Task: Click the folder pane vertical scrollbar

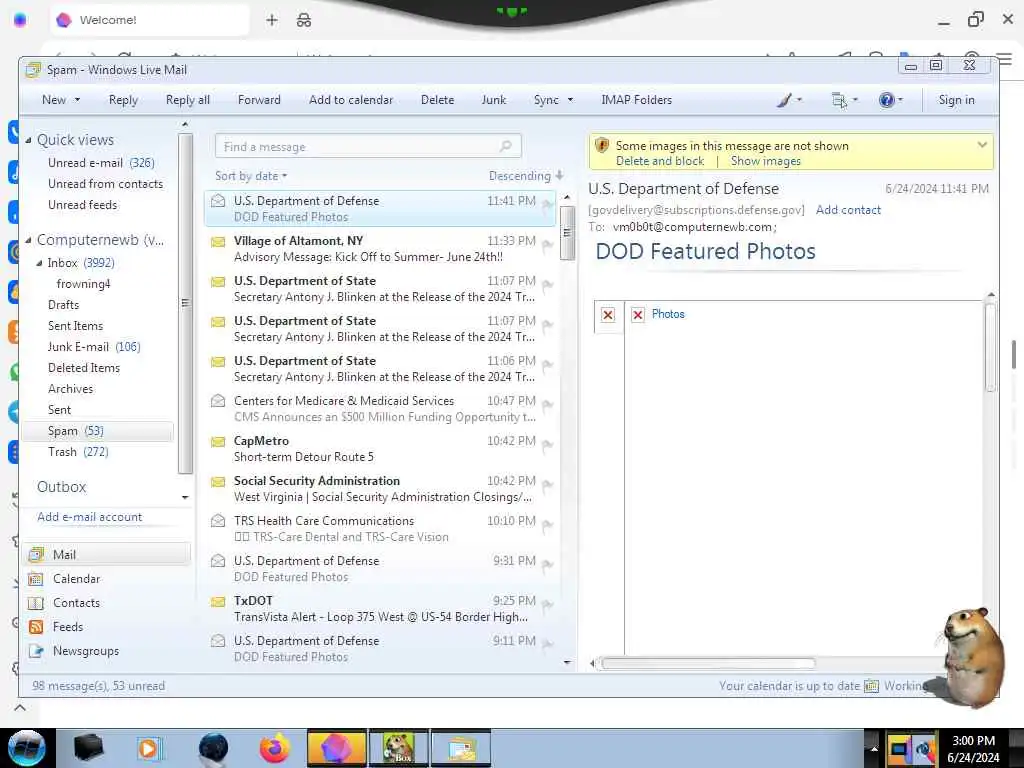Action: (x=185, y=303)
